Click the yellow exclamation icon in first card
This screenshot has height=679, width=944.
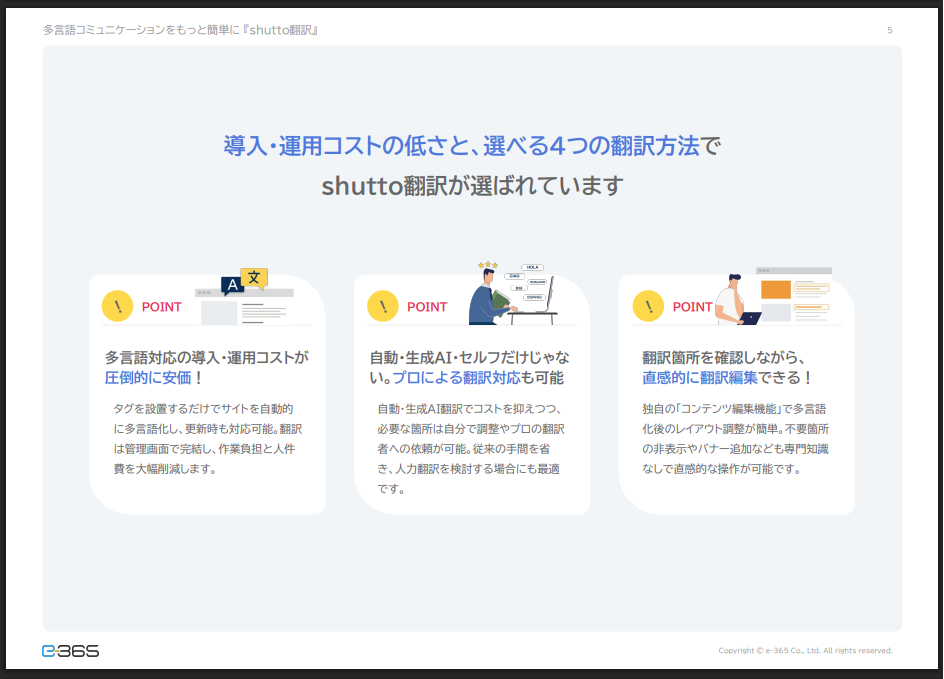(117, 306)
